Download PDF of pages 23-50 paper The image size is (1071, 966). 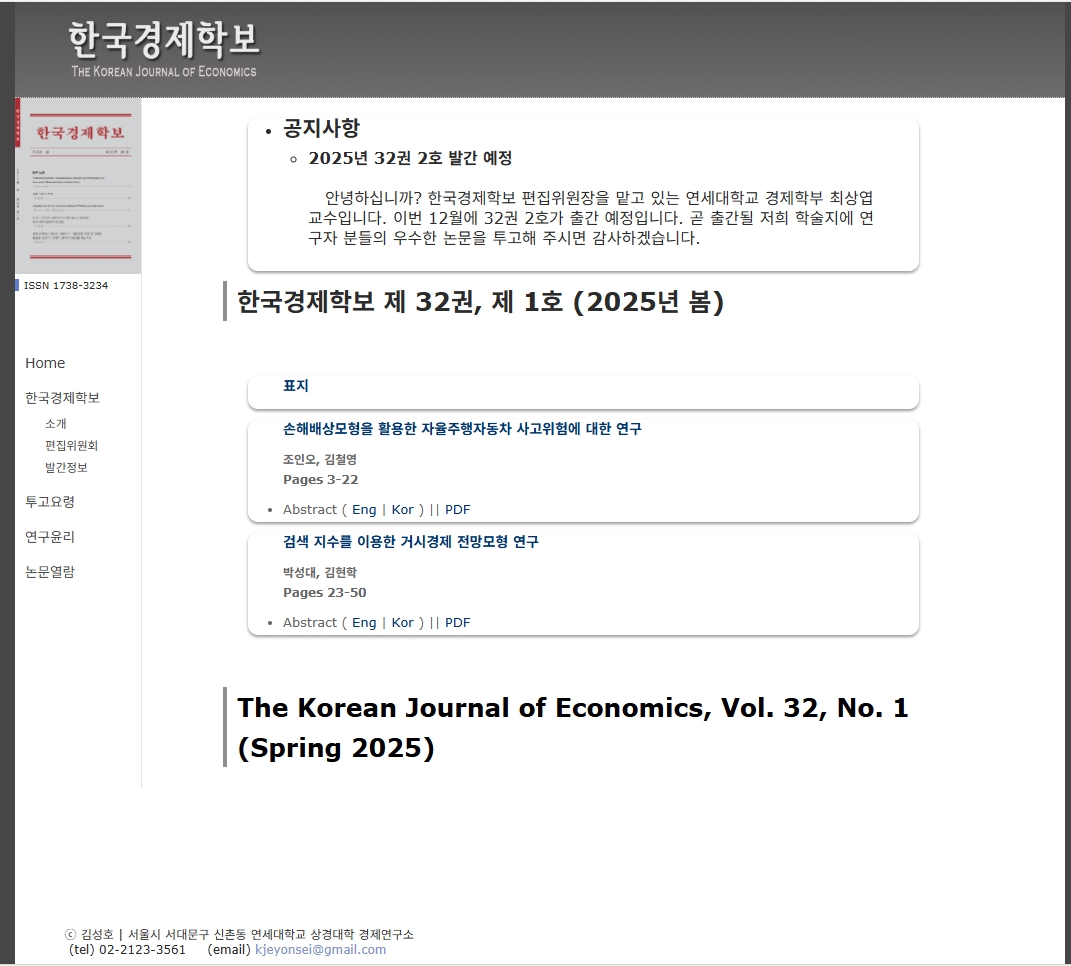pos(458,622)
